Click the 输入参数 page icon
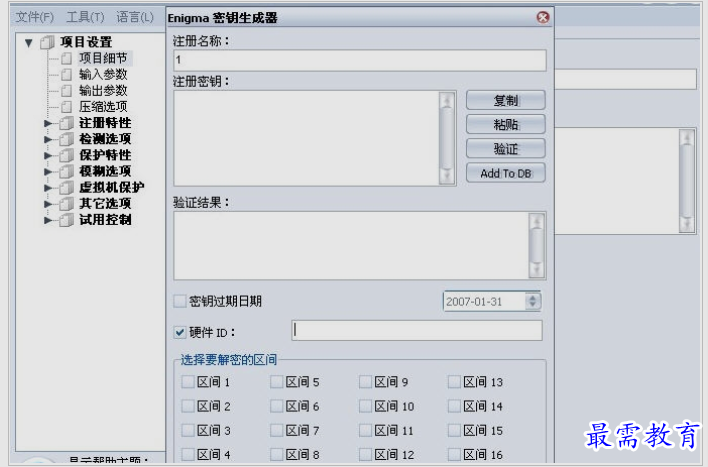The image size is (708, 467). pos(67,75)
